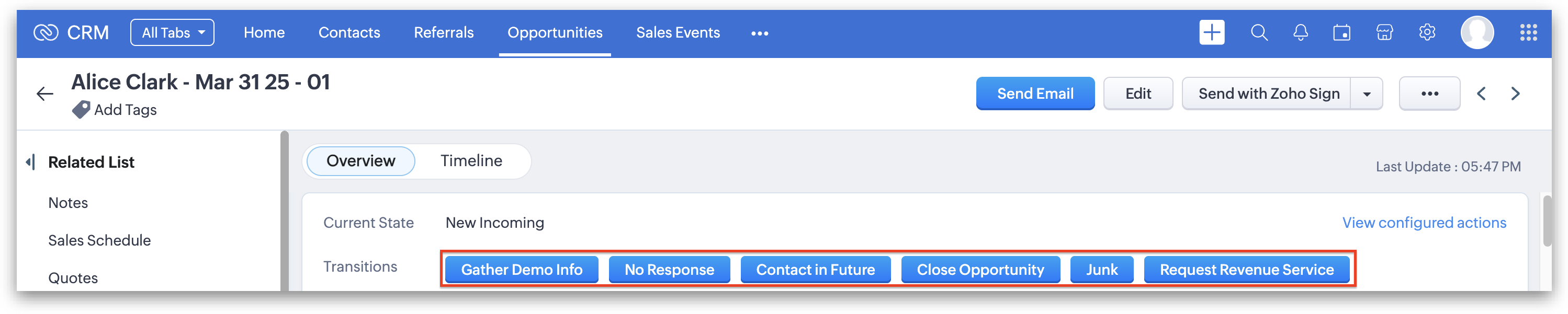
Task: Open the notifications bell icon
Action: click(1300, 33)
